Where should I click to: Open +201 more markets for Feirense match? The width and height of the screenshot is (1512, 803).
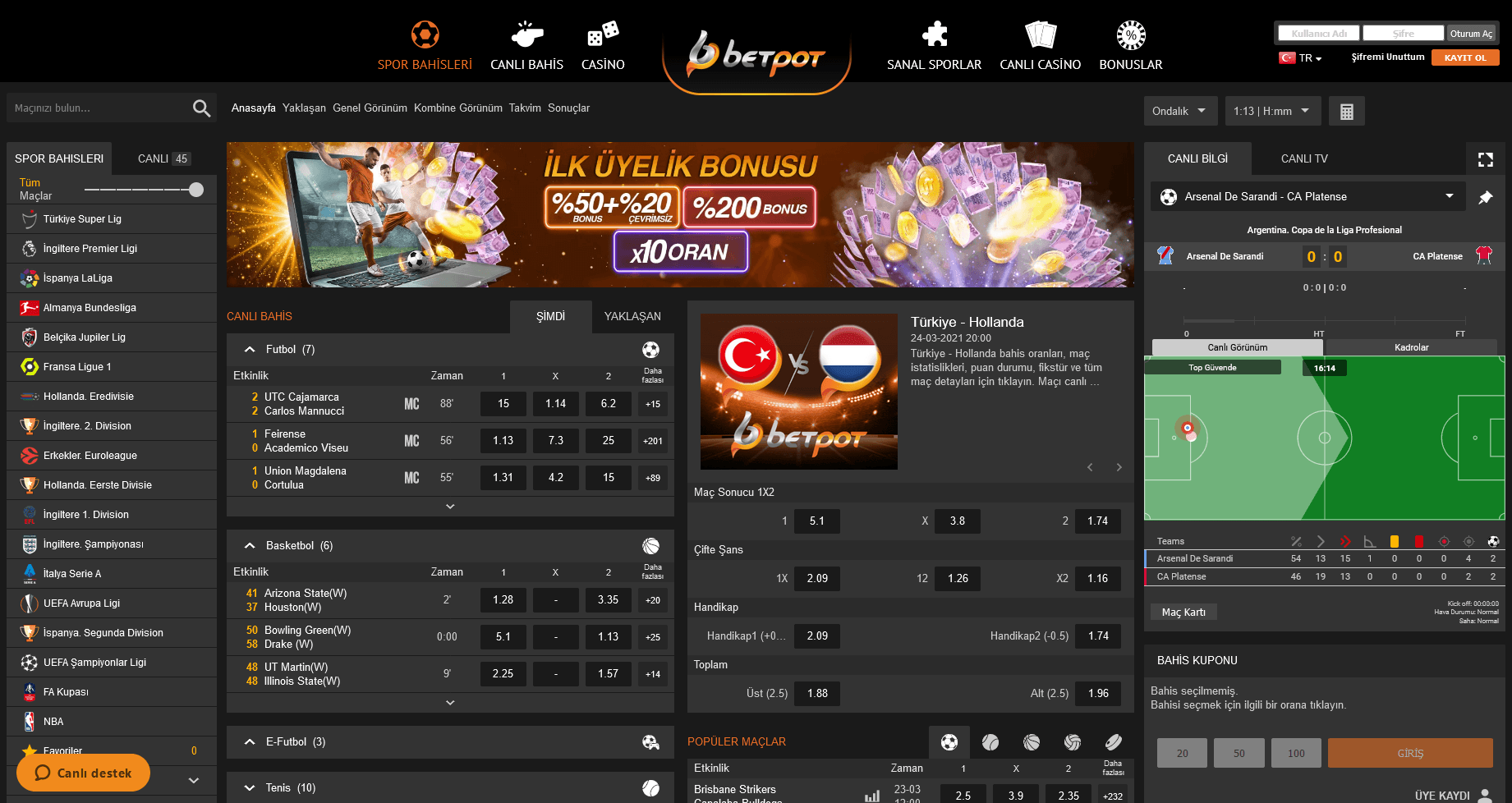tap(652, 441)
